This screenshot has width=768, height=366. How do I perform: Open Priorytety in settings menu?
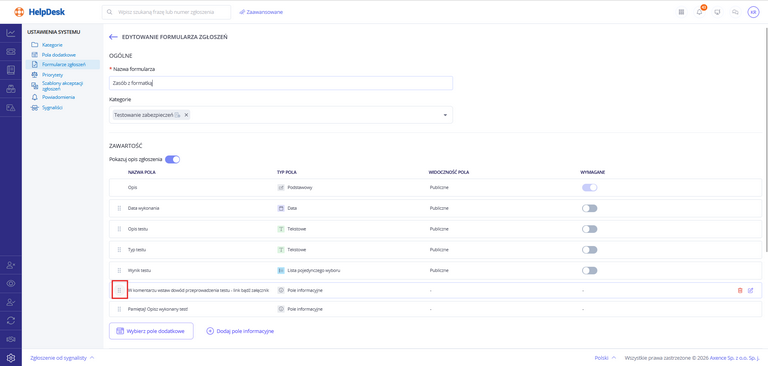(52, 75)
